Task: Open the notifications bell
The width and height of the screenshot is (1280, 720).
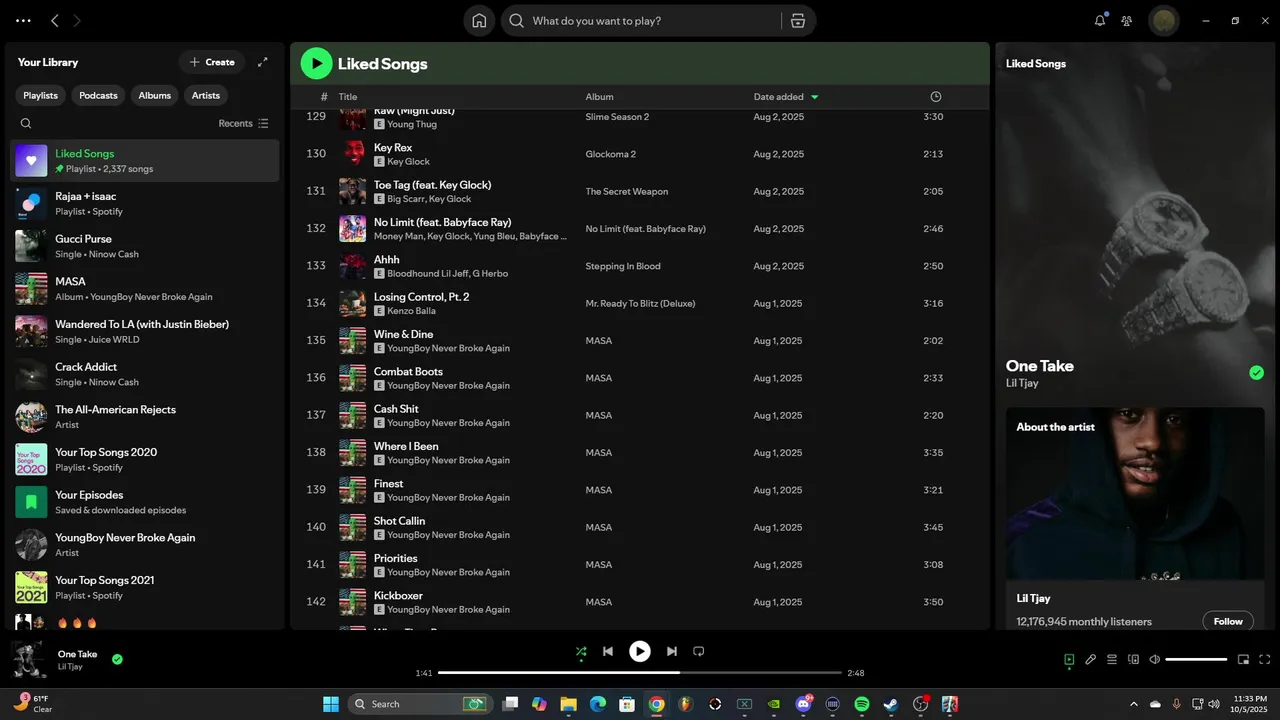Action: (1100, 20)
